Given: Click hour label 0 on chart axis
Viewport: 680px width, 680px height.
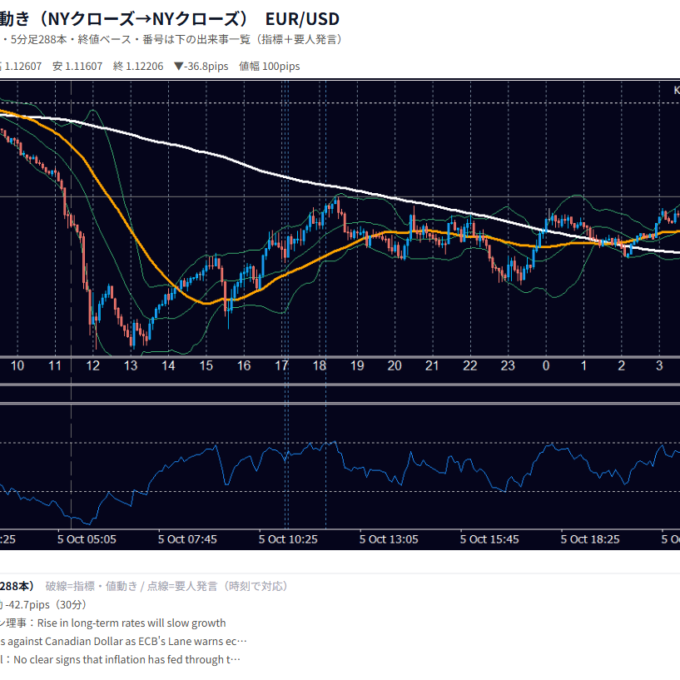Looking at the screenshot, I should point(546,366).
